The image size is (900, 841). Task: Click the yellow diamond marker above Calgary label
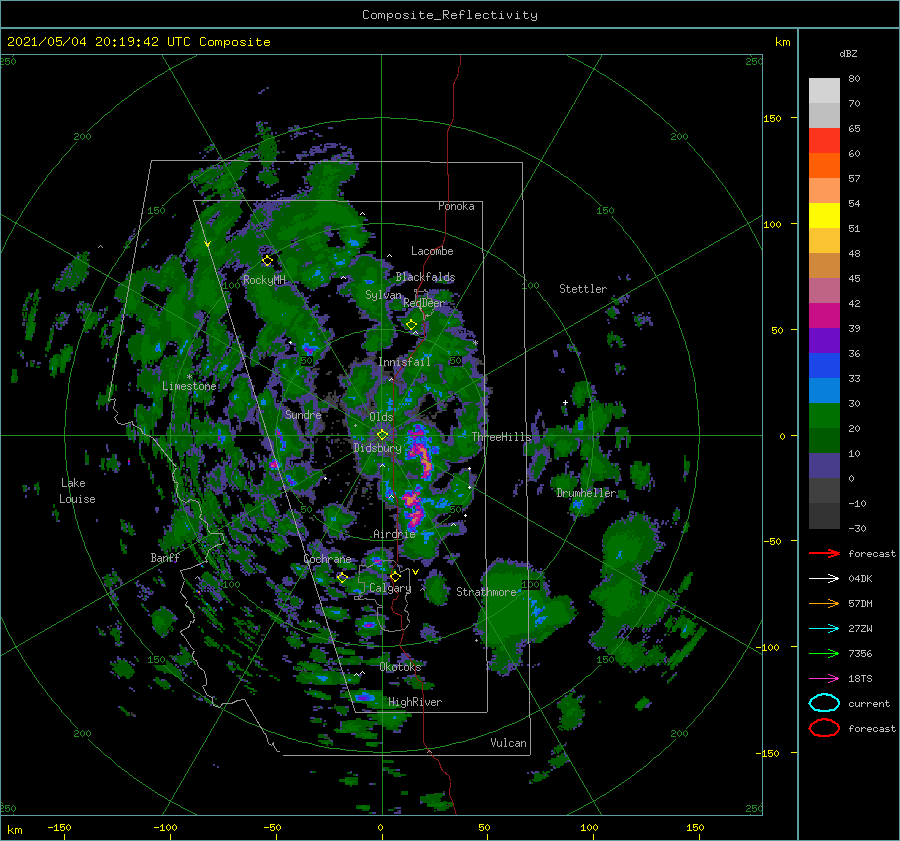coord(395,576)
